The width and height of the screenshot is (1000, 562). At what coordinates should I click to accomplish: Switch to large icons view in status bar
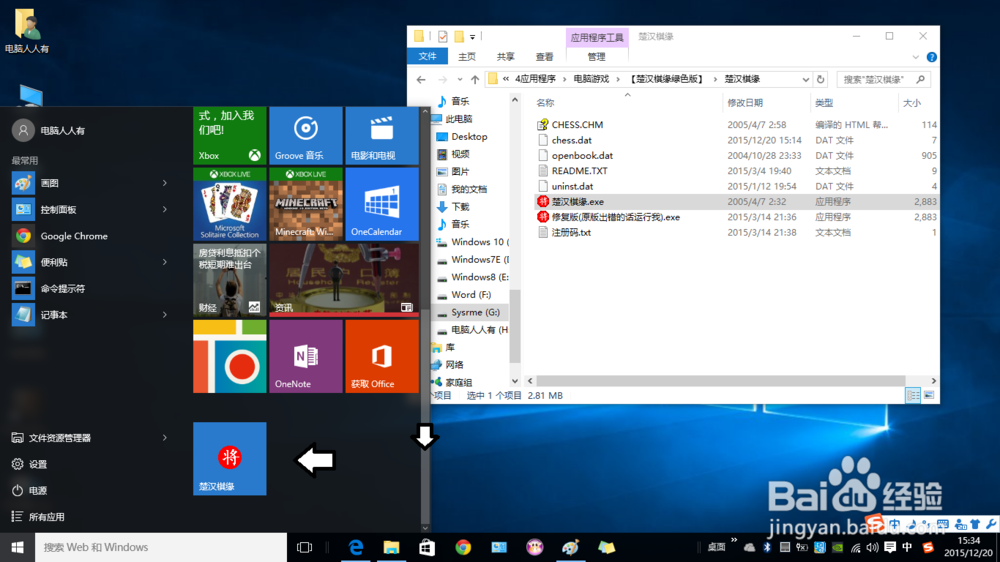(x=929, y=396)
